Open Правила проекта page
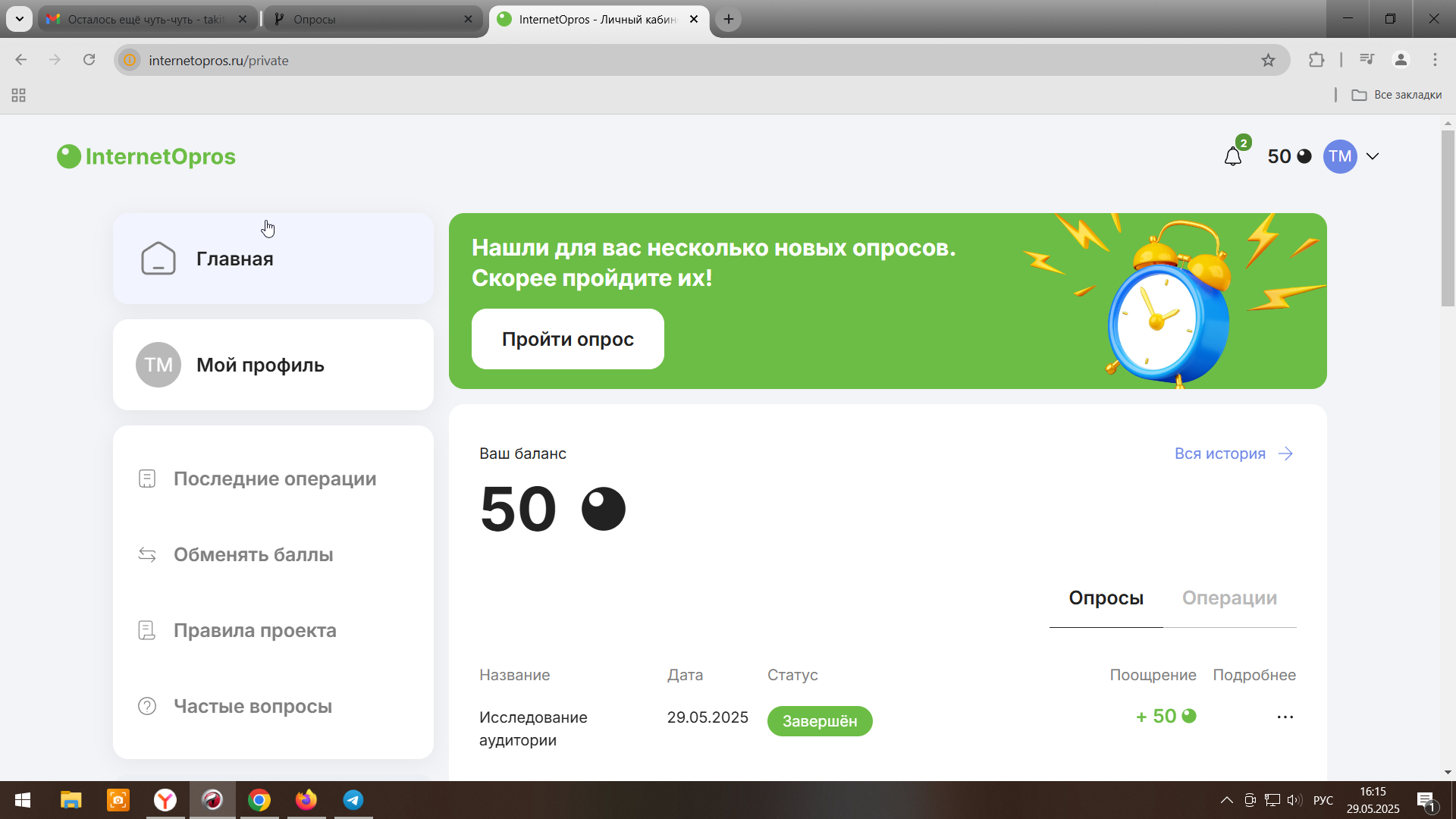Image resolution: width=1456 pixels, height=819 pixels. (x=254, y=630)
